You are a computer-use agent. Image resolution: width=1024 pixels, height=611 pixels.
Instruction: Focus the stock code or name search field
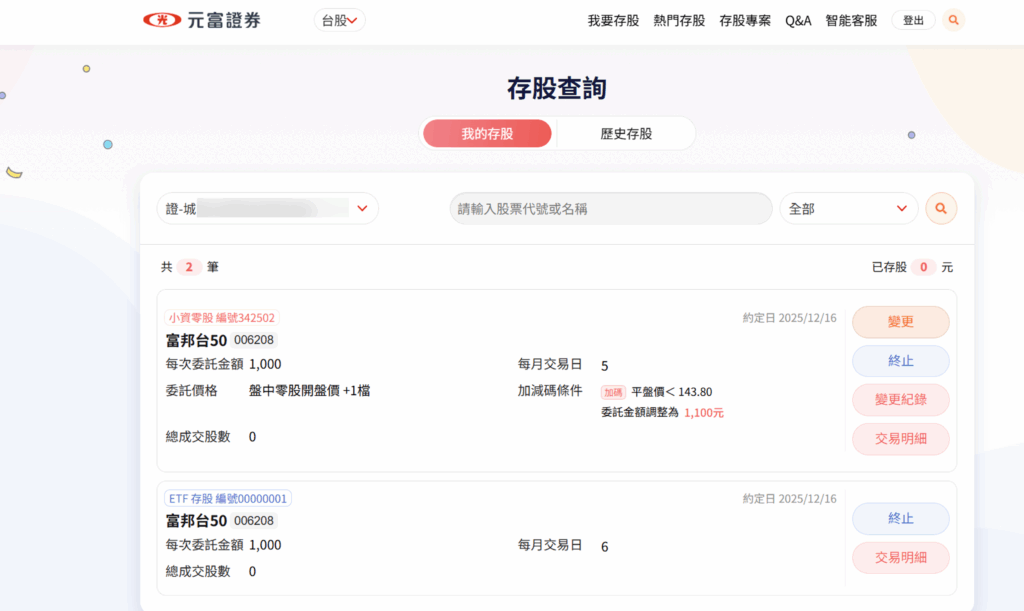coord(610,209)
